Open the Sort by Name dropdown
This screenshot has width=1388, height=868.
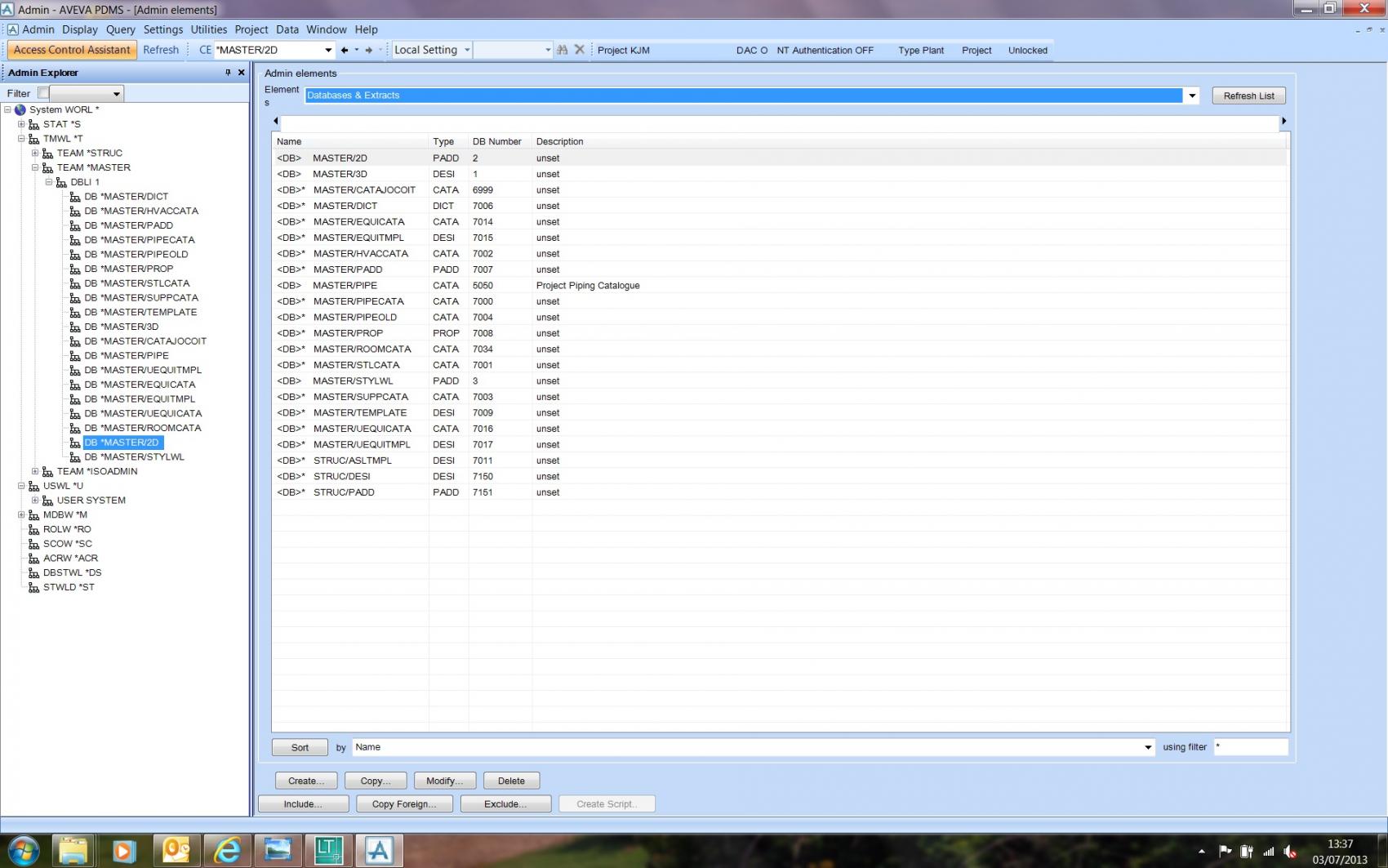(x=1148, y=747)
